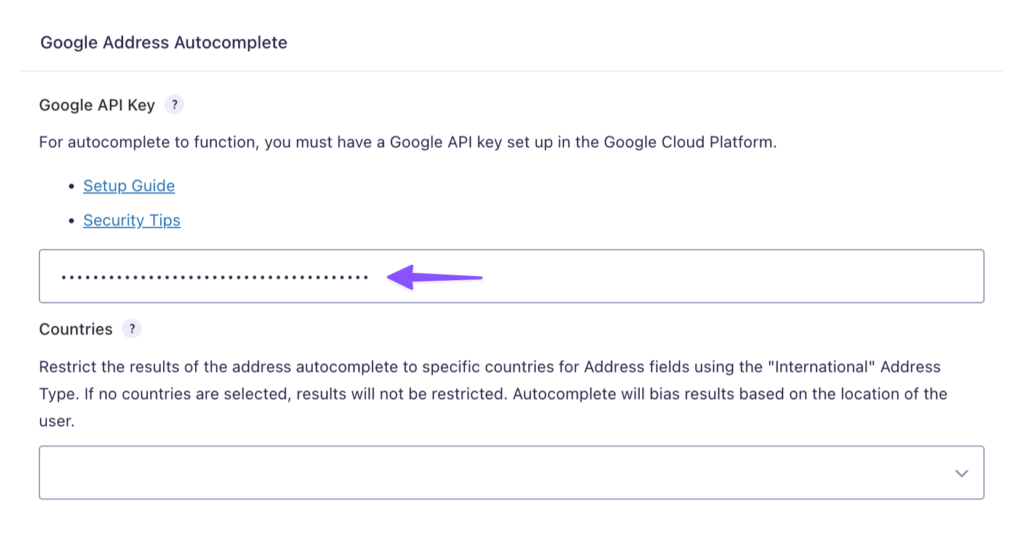The image size is (1024, 540).
Task: Click the purple arrow pointing at the key
Action: 435,277
